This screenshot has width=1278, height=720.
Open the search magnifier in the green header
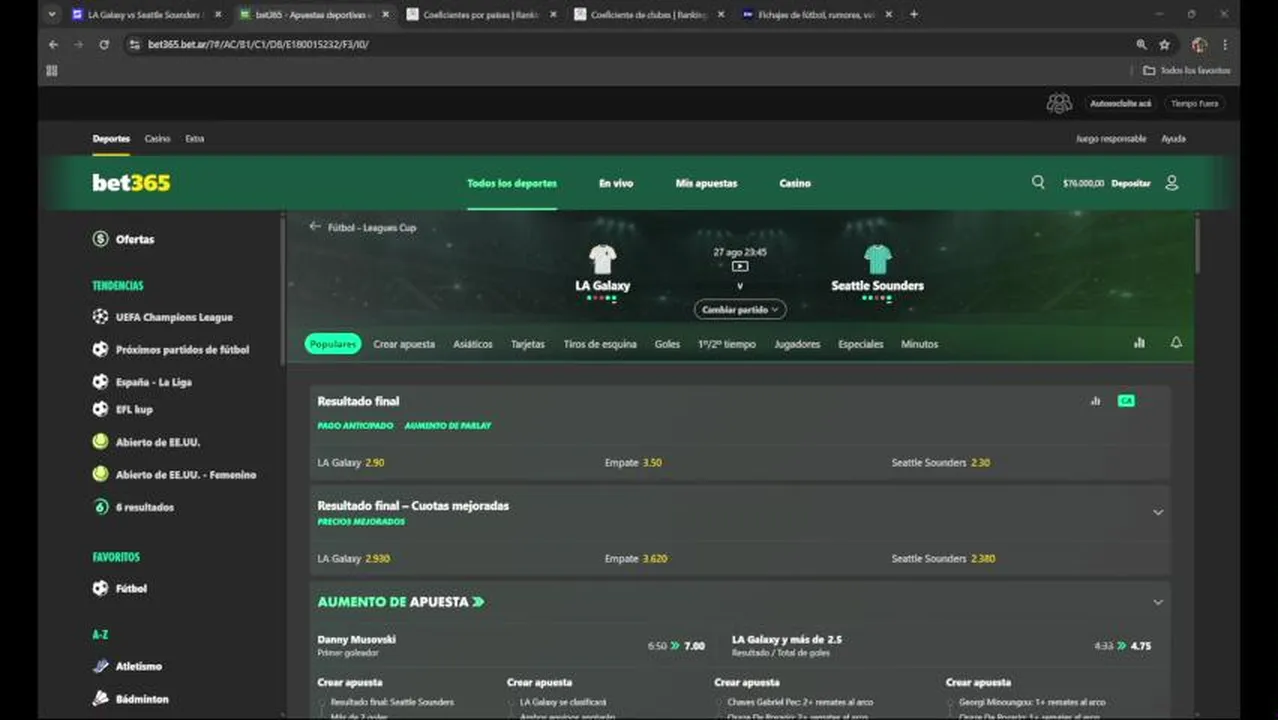(1038, 182)
